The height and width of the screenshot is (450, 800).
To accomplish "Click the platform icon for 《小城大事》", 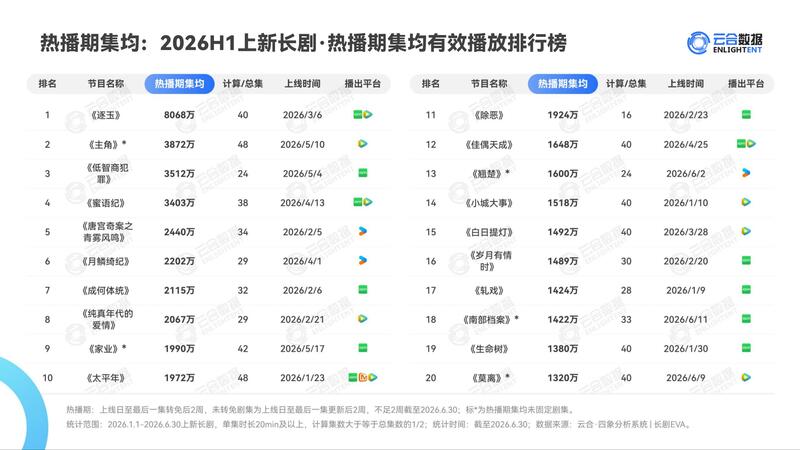I will point(746,202).
